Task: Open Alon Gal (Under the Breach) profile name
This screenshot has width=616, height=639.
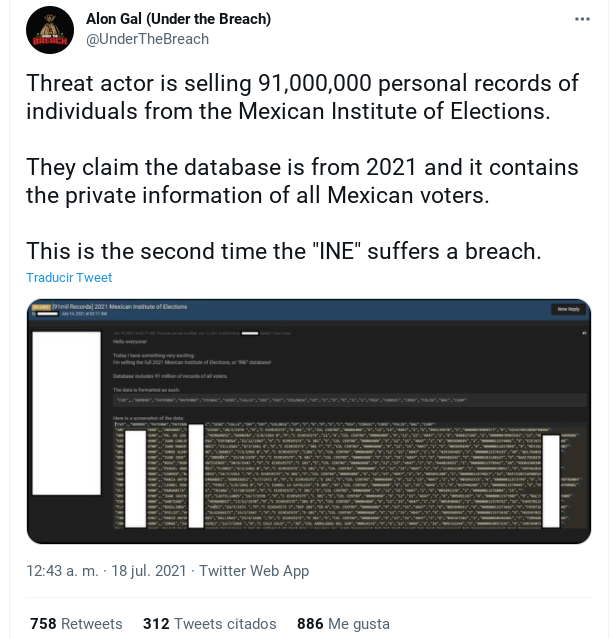Action: (179, 19)
